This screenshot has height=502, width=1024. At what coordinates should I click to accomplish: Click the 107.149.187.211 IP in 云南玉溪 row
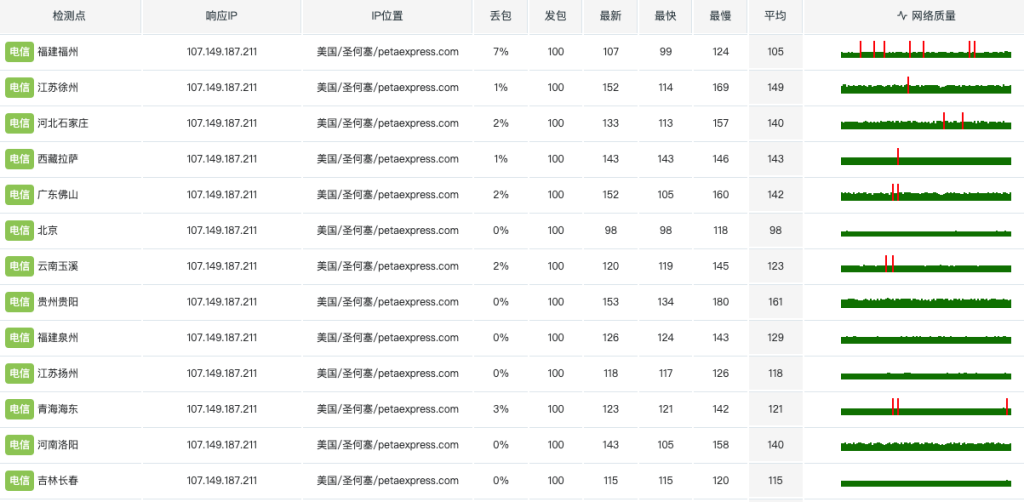pyautogui.click(x=221, y=266)
